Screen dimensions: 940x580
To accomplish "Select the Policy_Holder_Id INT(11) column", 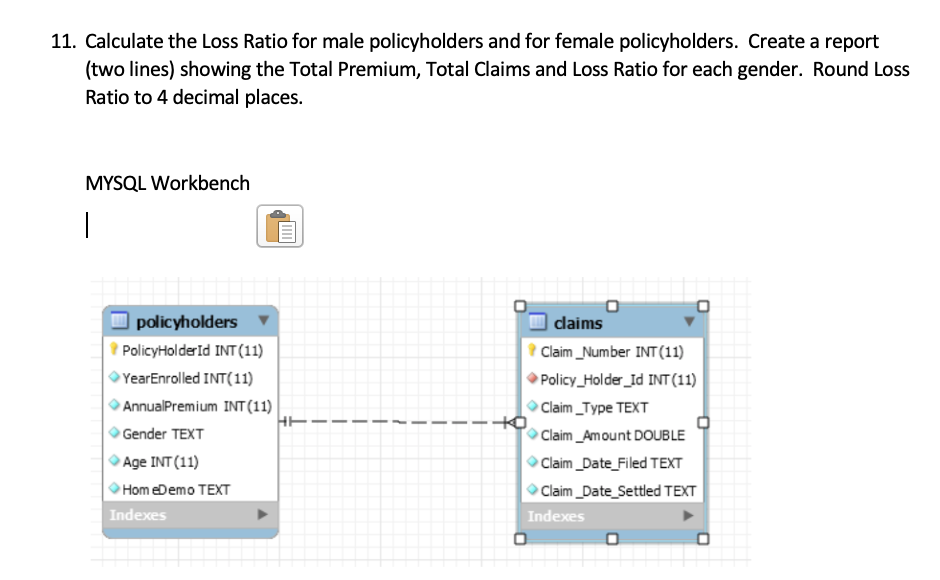I will point(618,380).
